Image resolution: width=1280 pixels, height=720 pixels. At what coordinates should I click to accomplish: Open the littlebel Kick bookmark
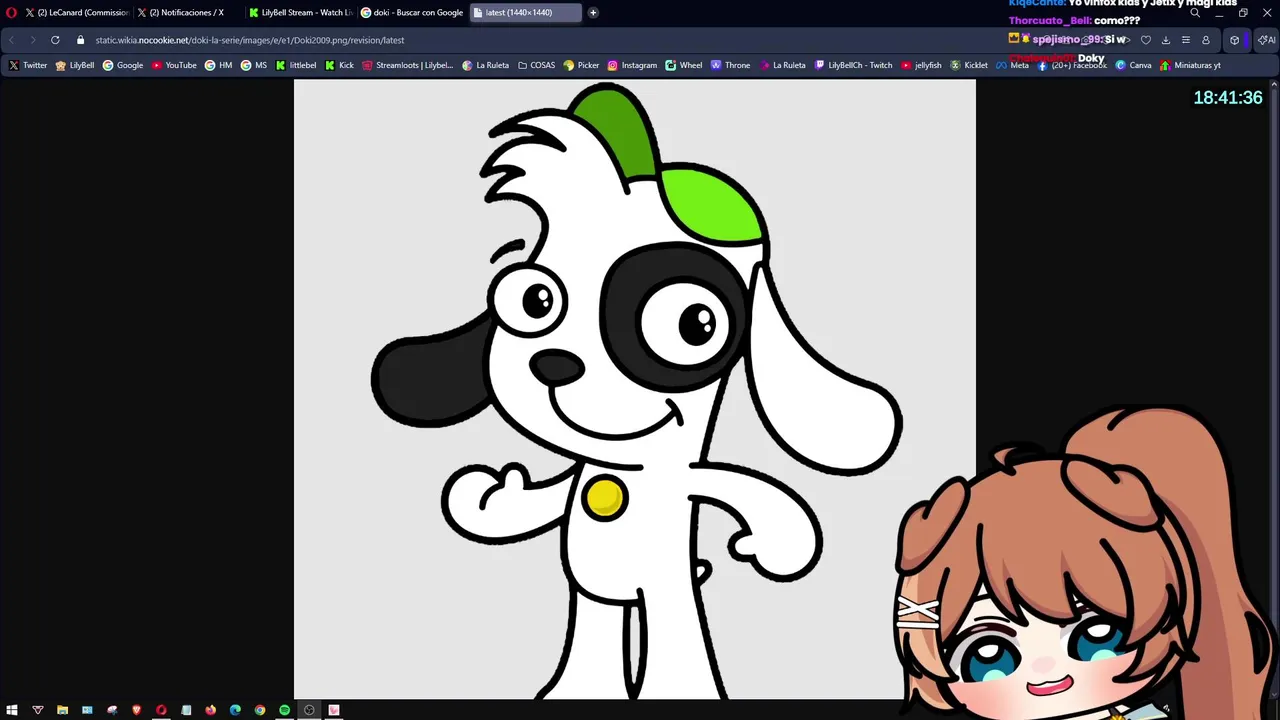point(296,65)
